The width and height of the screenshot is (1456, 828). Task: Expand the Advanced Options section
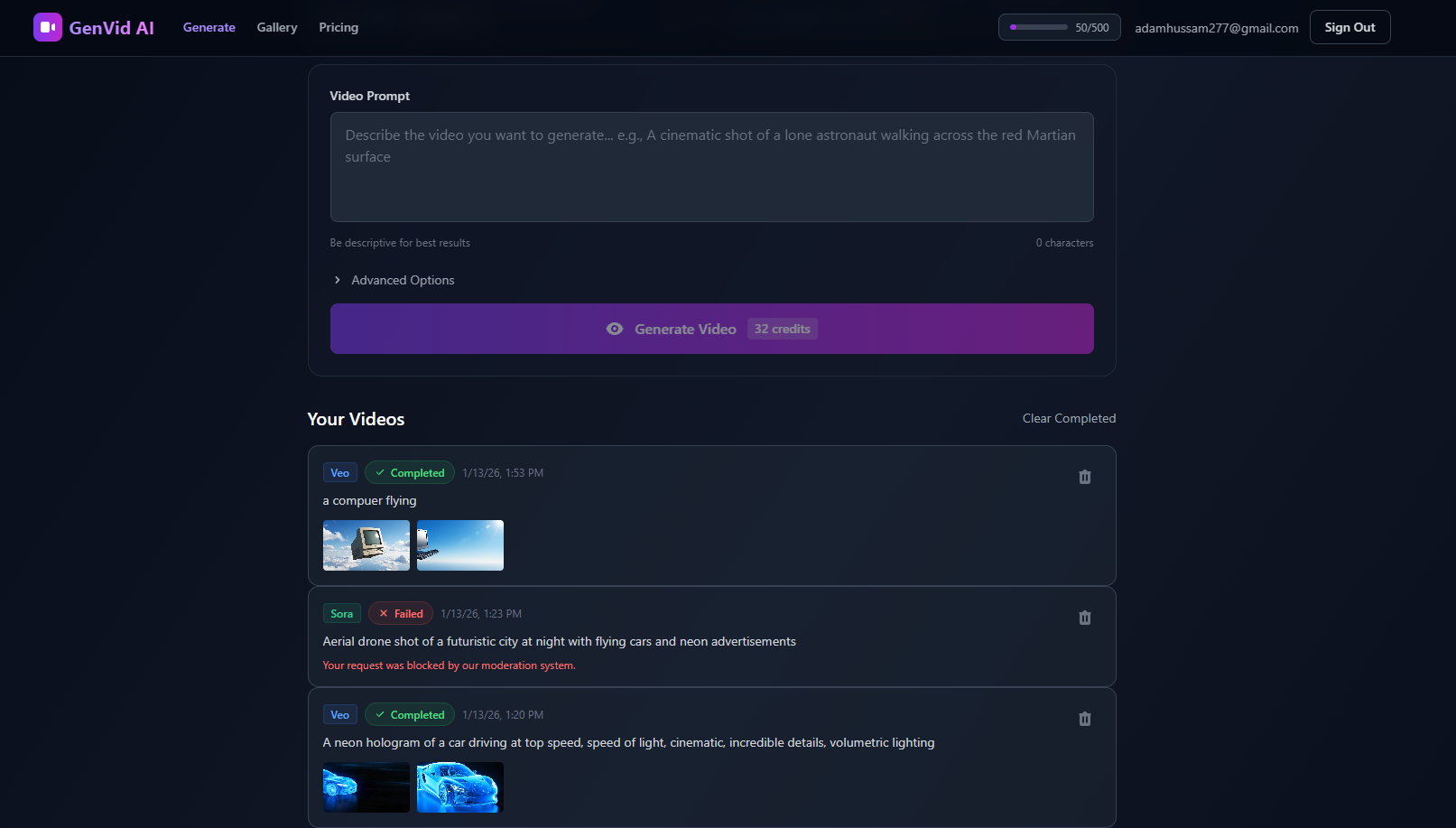[x=394, y=280]
